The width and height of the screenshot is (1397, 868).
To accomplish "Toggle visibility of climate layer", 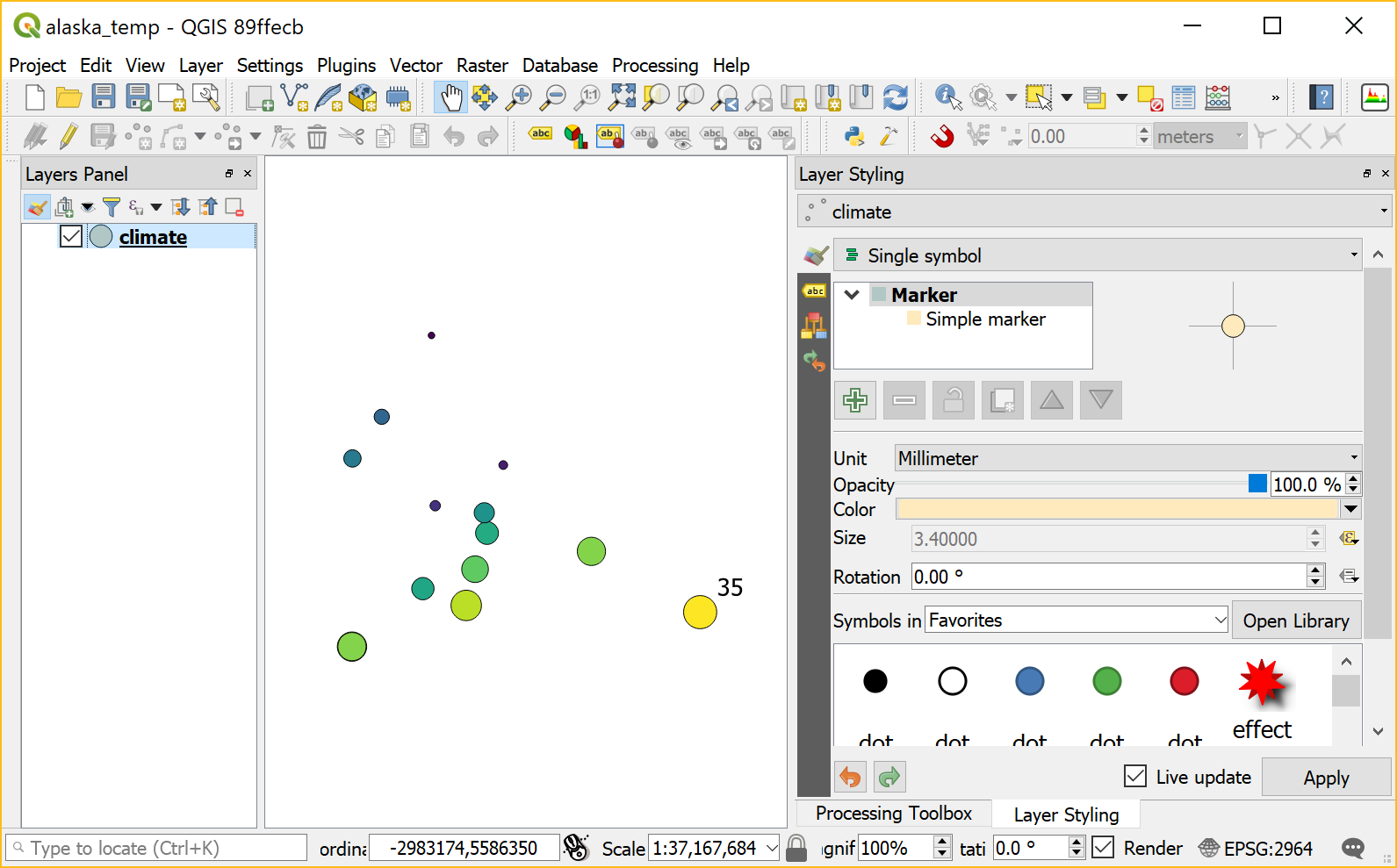I will point(71,237).
